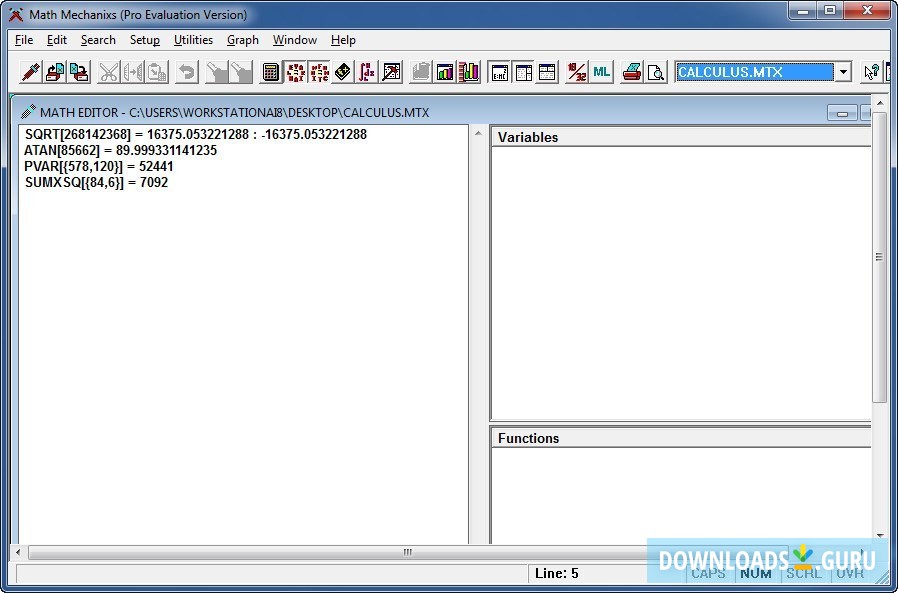Click the second red matrix-letters toolbar icon
Image resolution: width=898 pixels, height=593 pixels.
coord(319,72)
